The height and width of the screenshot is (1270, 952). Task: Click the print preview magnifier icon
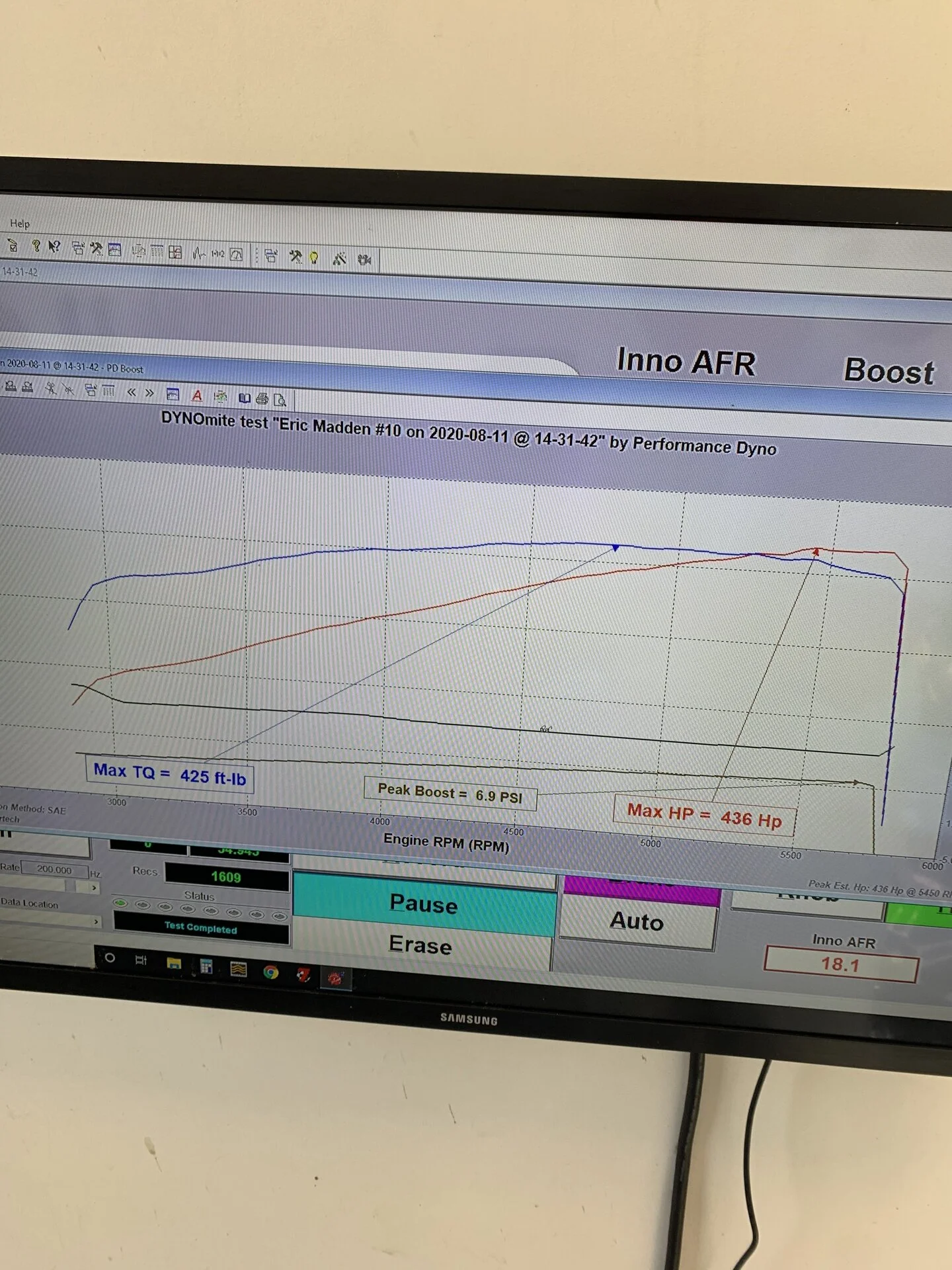(280, 400)
